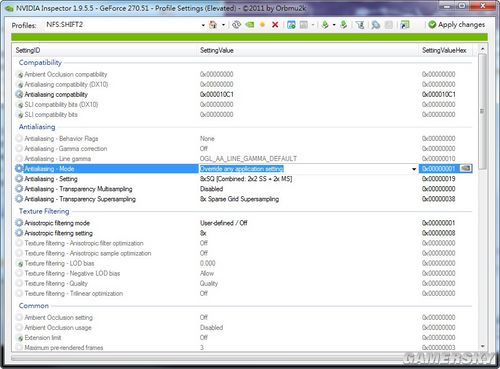Viewport: 500px width, 369px height.
Task: Open the Profiles dropdown showing NFS:SHIFT2
Action: tap(125, 25)
